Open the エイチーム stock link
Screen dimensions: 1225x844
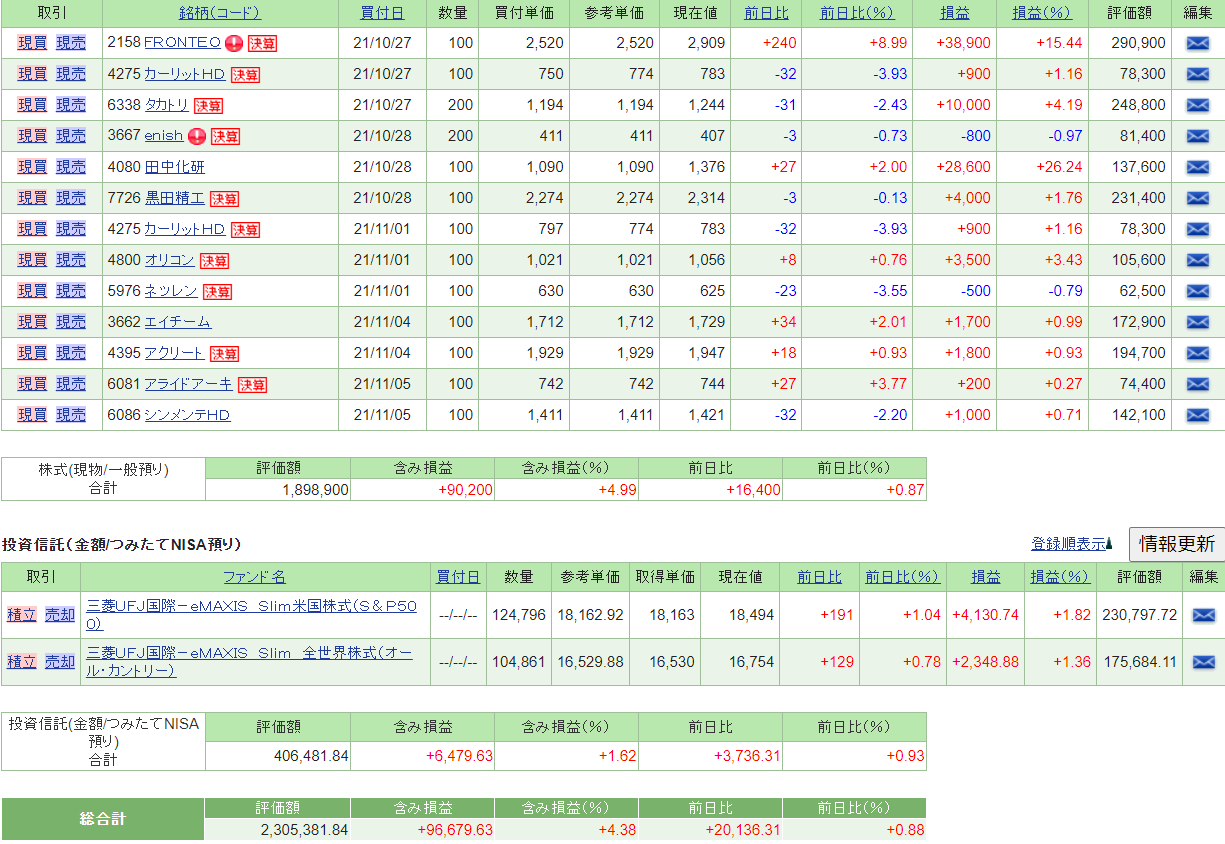pos(178,322)
